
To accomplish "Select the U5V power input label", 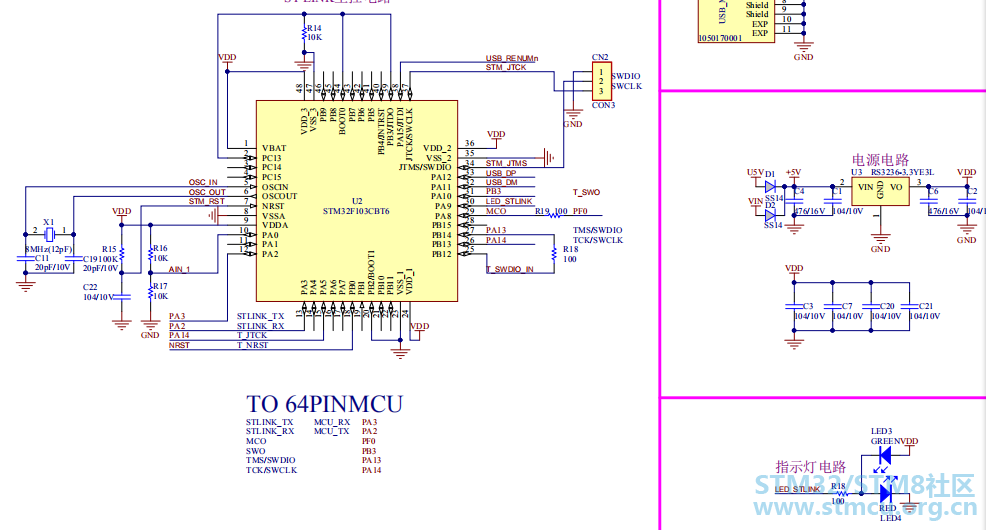I will (x=755, y=172).
